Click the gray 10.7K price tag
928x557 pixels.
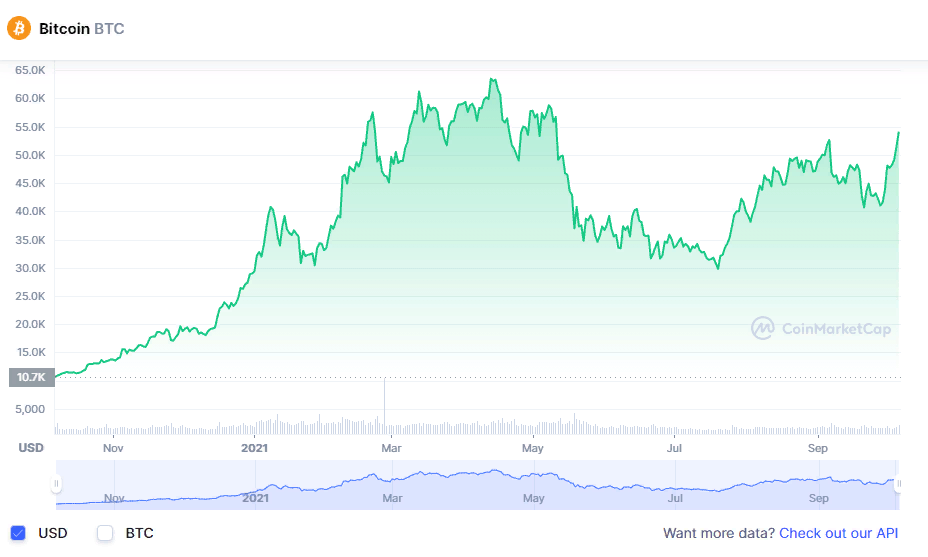point(31,377)
